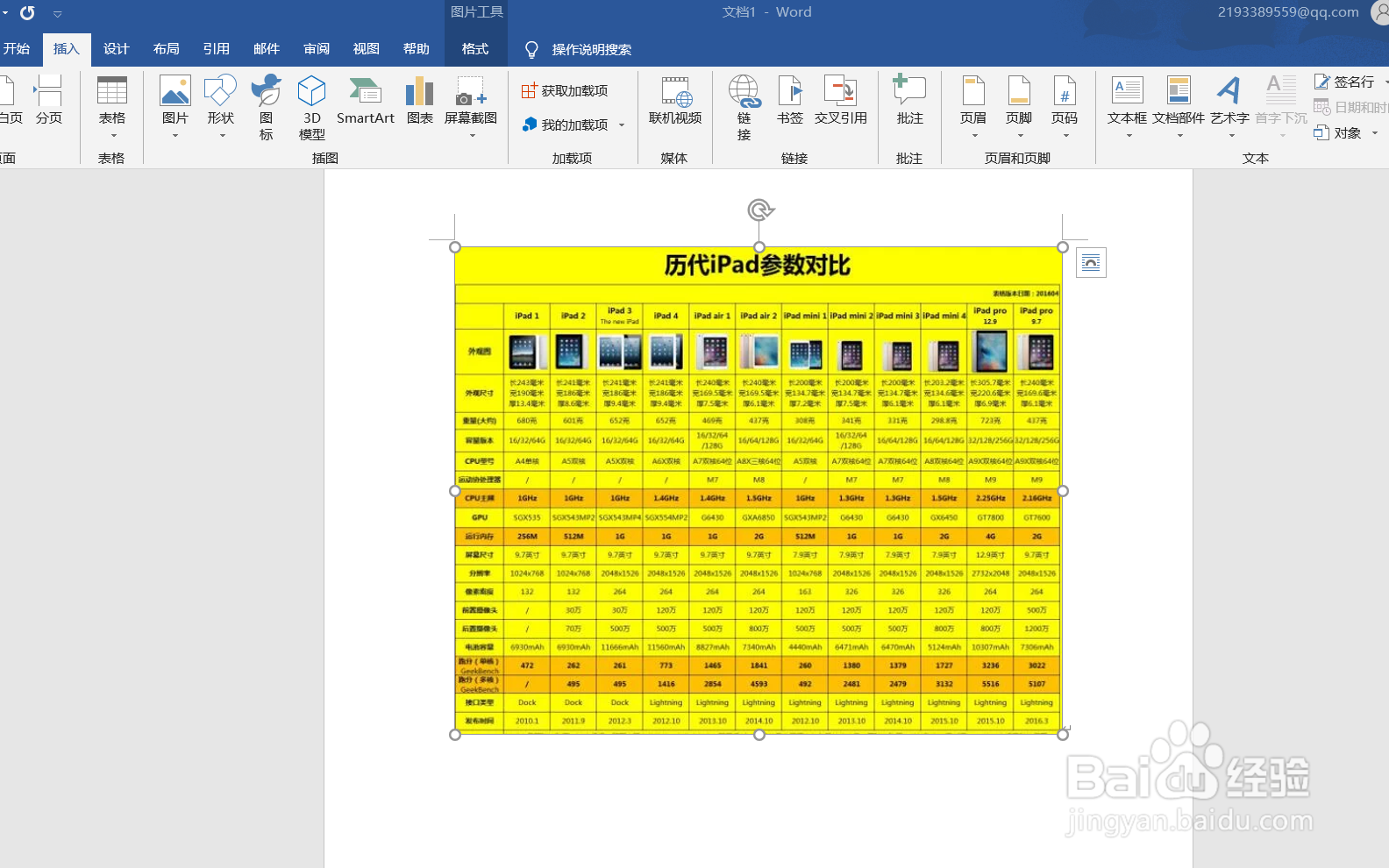Click the image rotation handle
1389x868 pixels.
(x=760, y=210)
